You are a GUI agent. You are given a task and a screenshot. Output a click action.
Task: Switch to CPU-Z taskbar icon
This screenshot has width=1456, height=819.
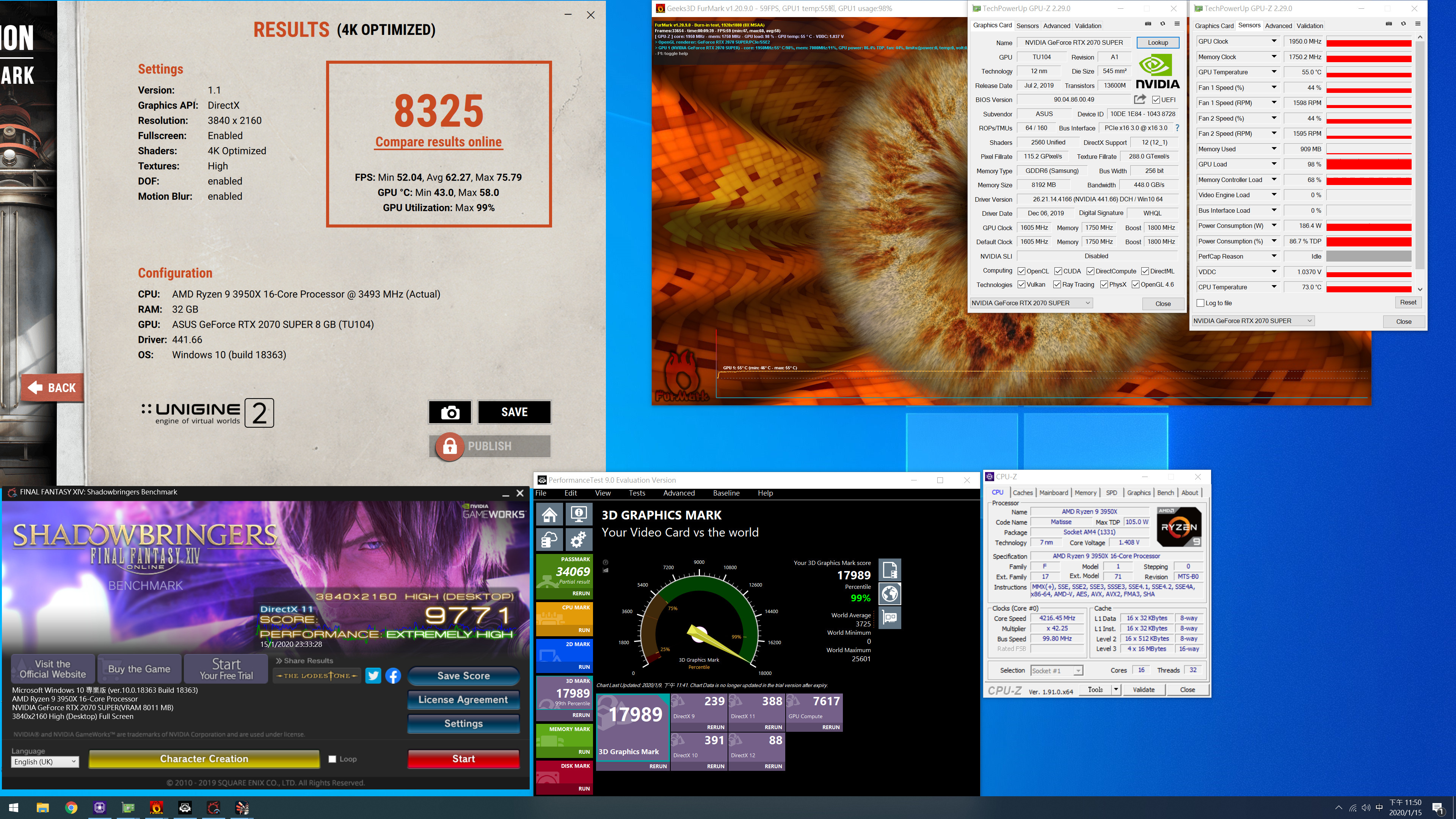point(99,808)
